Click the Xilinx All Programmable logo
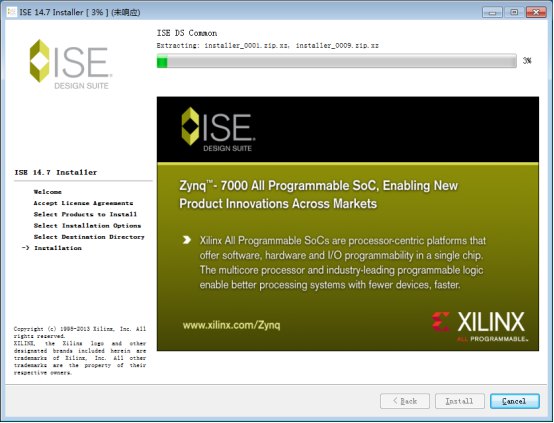This screenshot has height=423, width=554. 480,326
